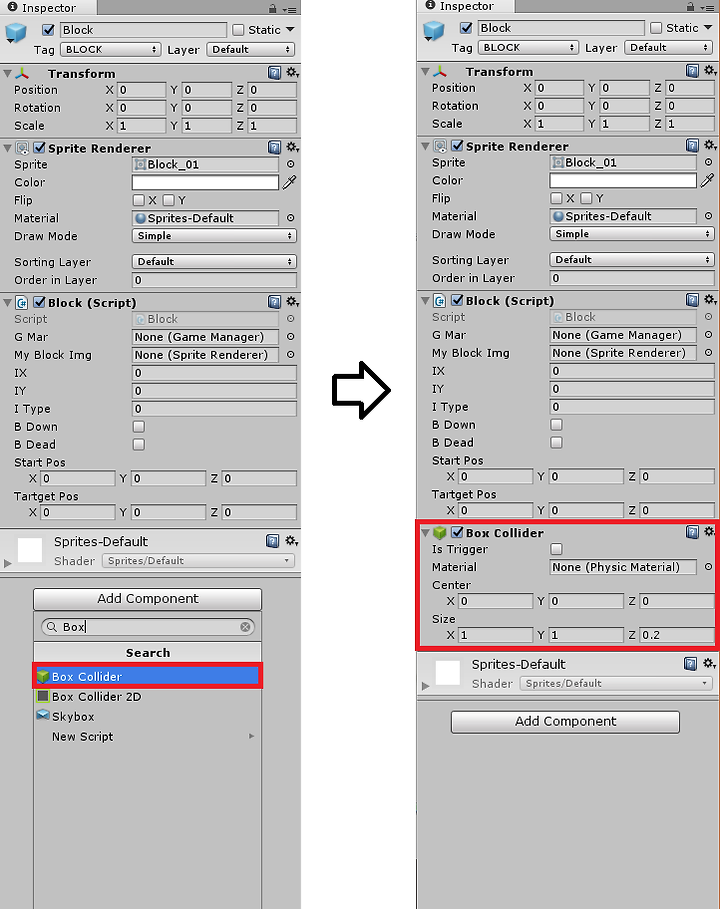
Task: Open right Inspector panel options menu
Action: [x=707, y=7]
